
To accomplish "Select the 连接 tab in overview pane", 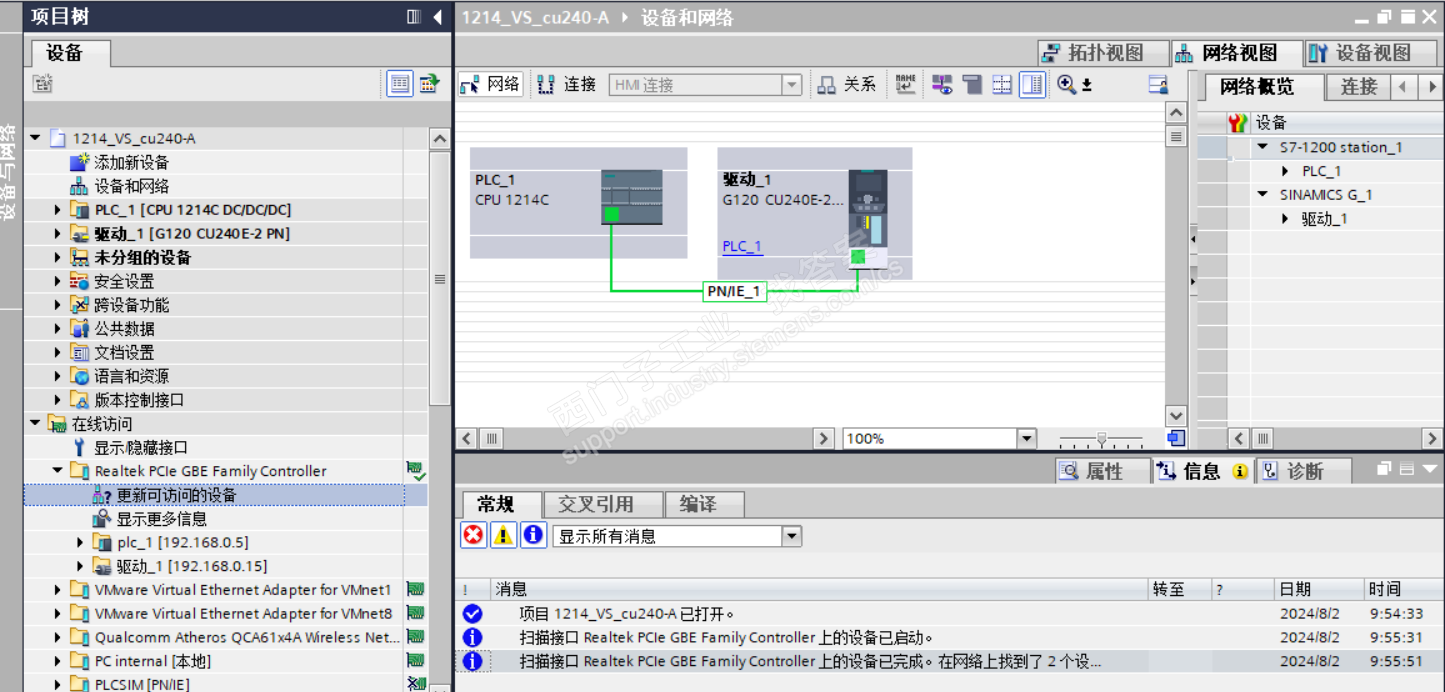I will point(1358,87).
